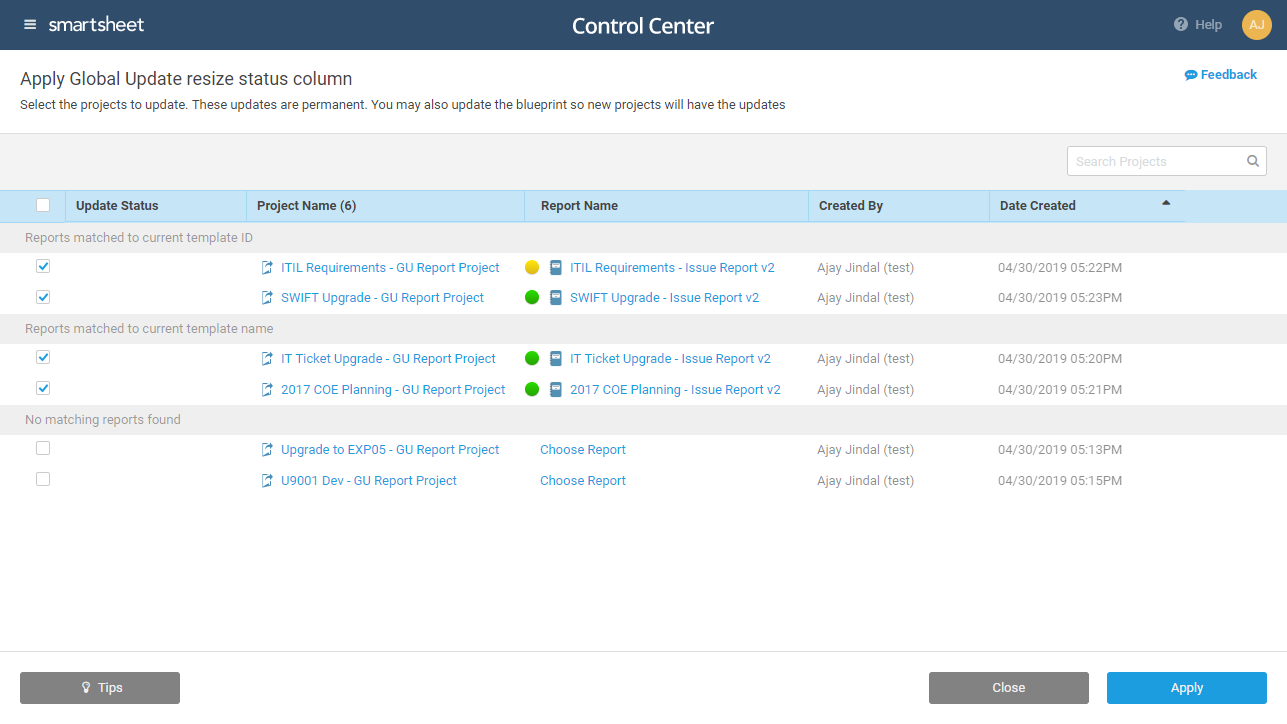This screenshot has height=724, width=1287.
Task: Click the smartsheet logo
Action: click(96, 25)
